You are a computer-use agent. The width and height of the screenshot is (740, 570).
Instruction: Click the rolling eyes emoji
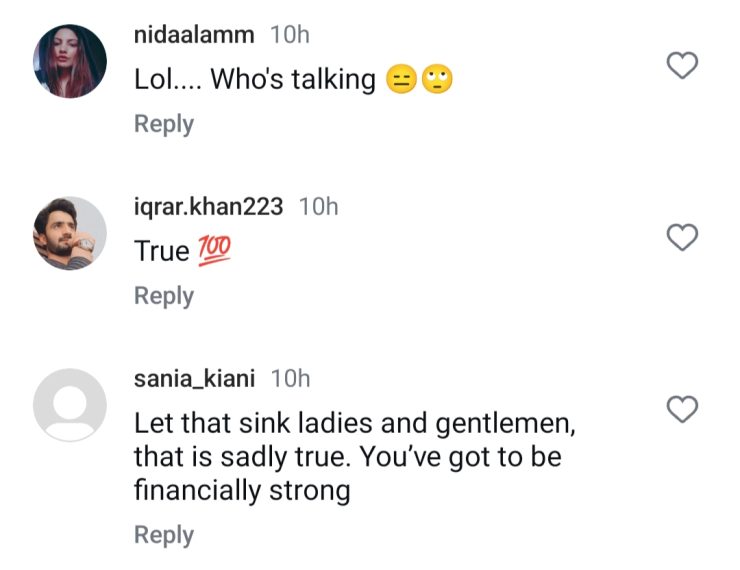point(437,81)
